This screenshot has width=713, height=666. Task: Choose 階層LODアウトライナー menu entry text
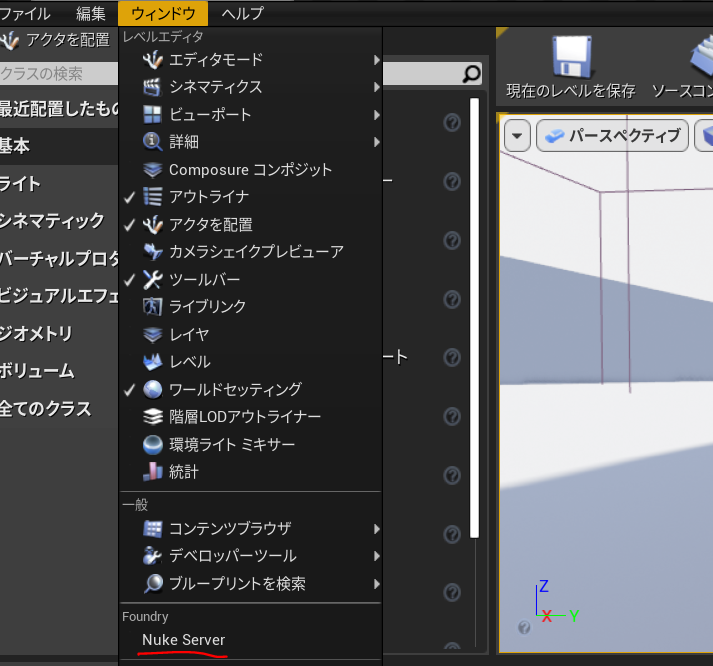(245, 416)
